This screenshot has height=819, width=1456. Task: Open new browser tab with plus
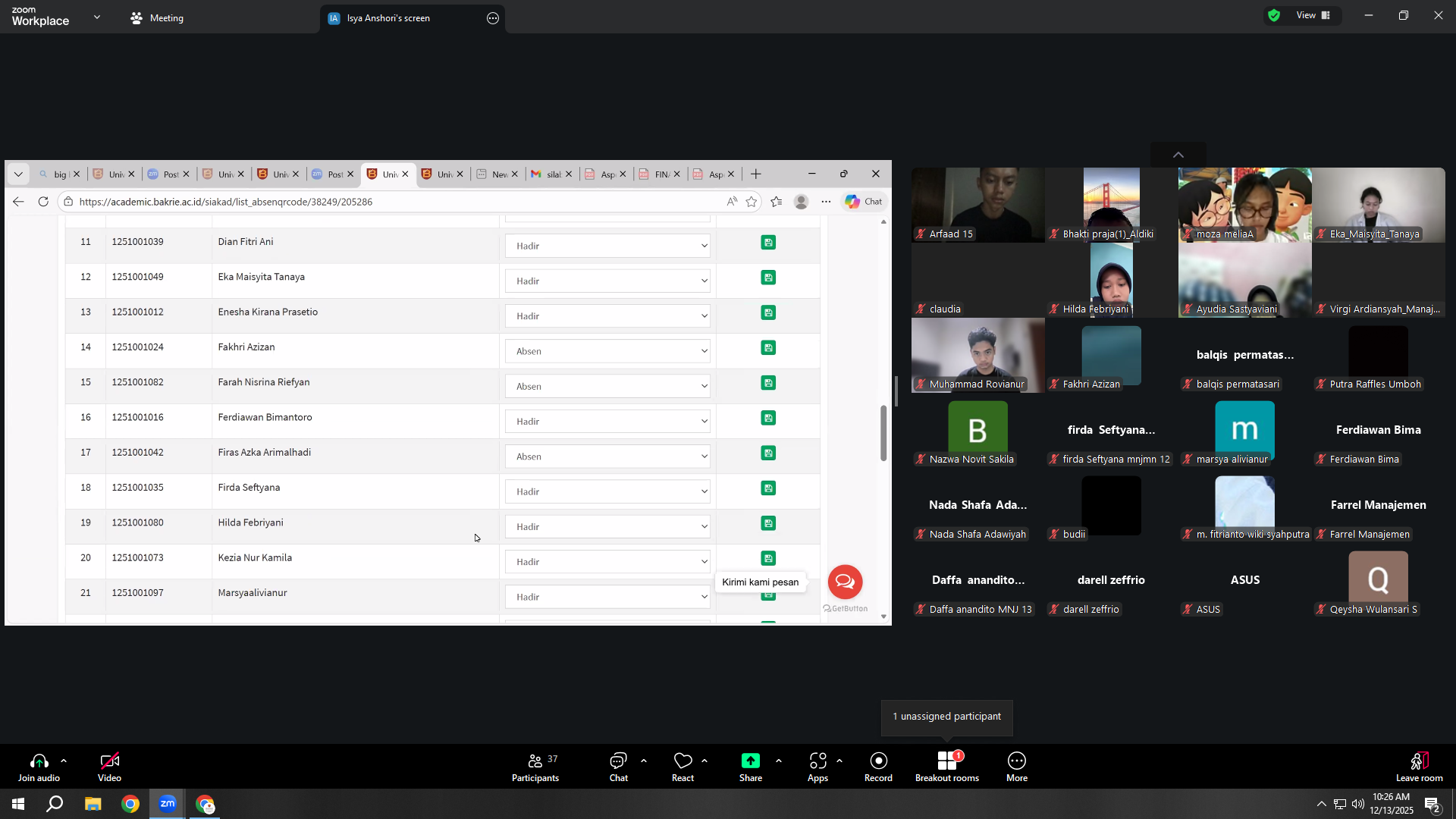pos(756,174)
